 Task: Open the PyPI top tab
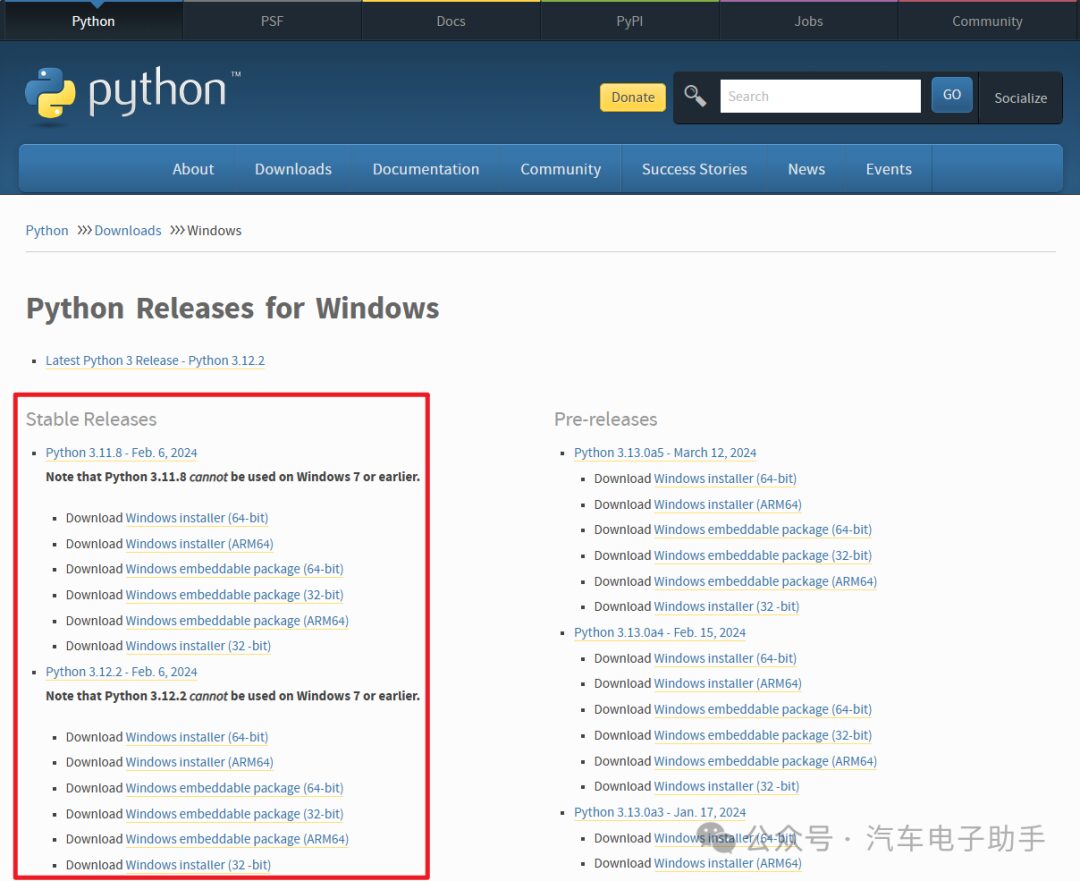(630, 21)
